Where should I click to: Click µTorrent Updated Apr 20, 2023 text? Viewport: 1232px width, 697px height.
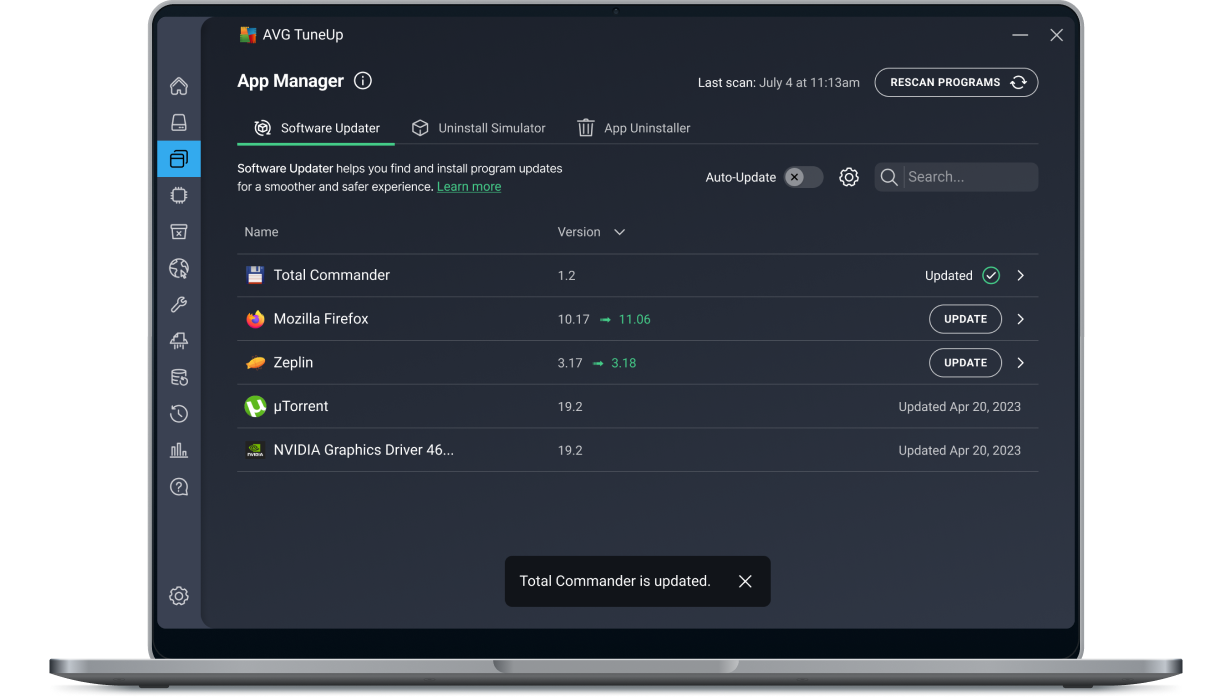[x=960, y=407]
